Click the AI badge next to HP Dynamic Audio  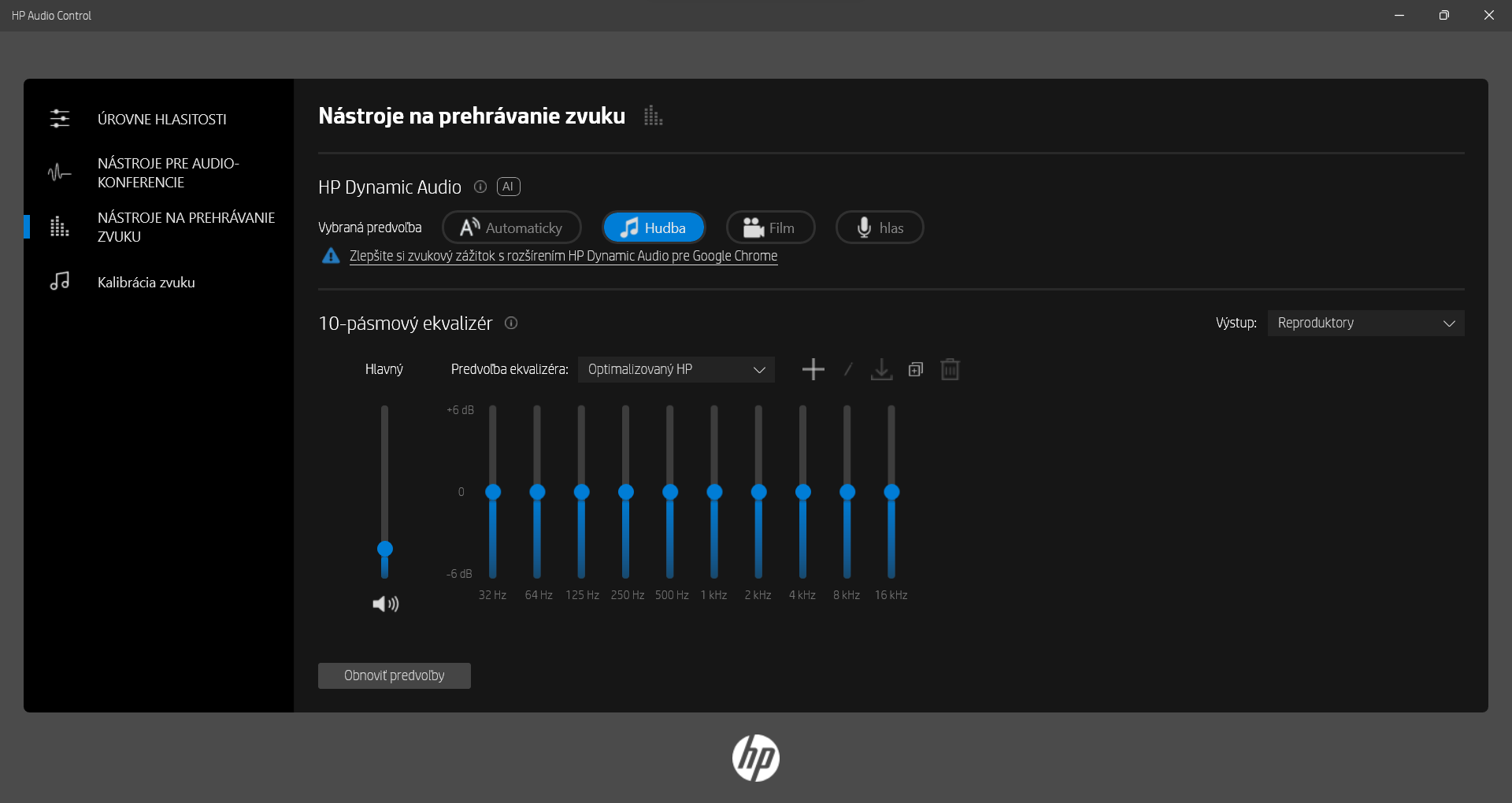click(x=508, y=187)
